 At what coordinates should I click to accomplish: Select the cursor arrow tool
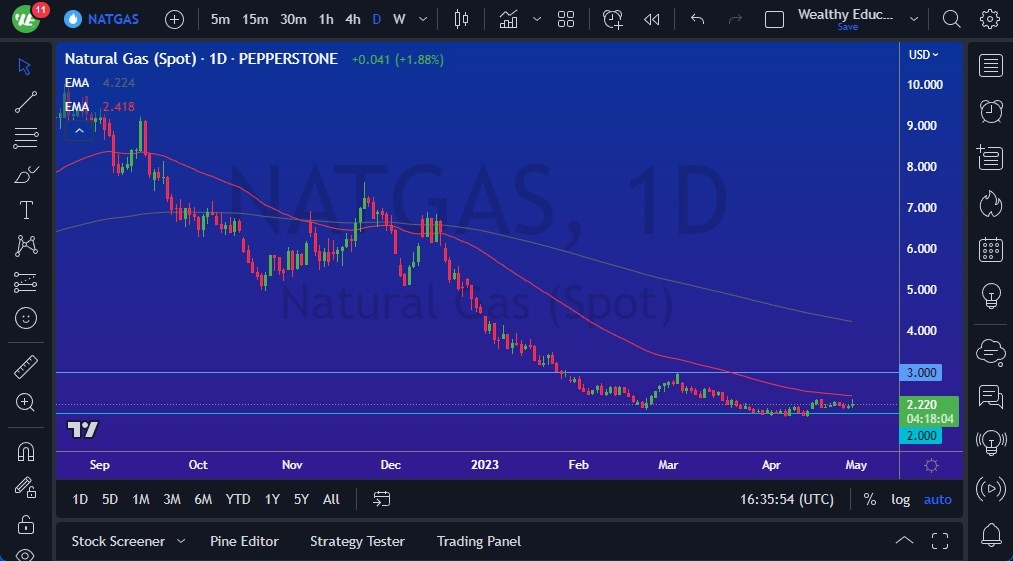25,67
